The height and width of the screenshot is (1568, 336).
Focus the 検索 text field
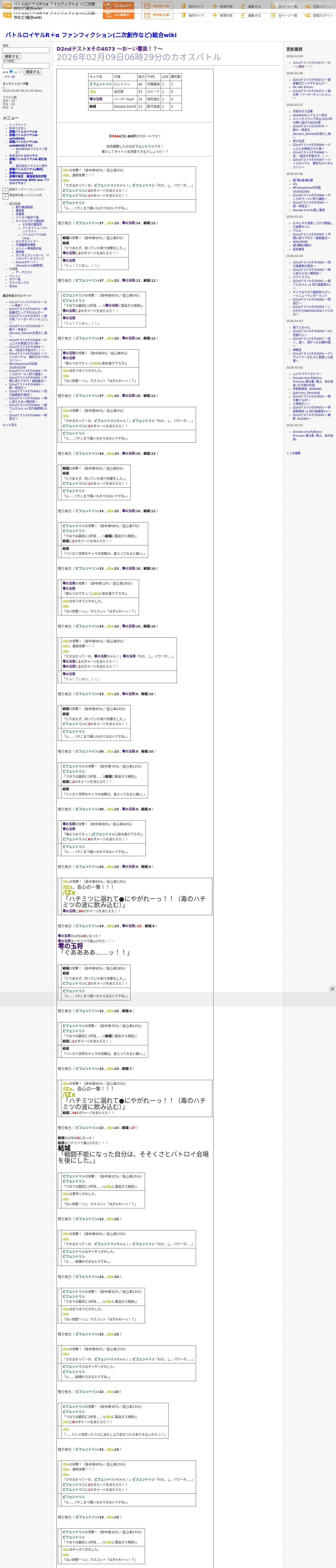coord(26,50)
